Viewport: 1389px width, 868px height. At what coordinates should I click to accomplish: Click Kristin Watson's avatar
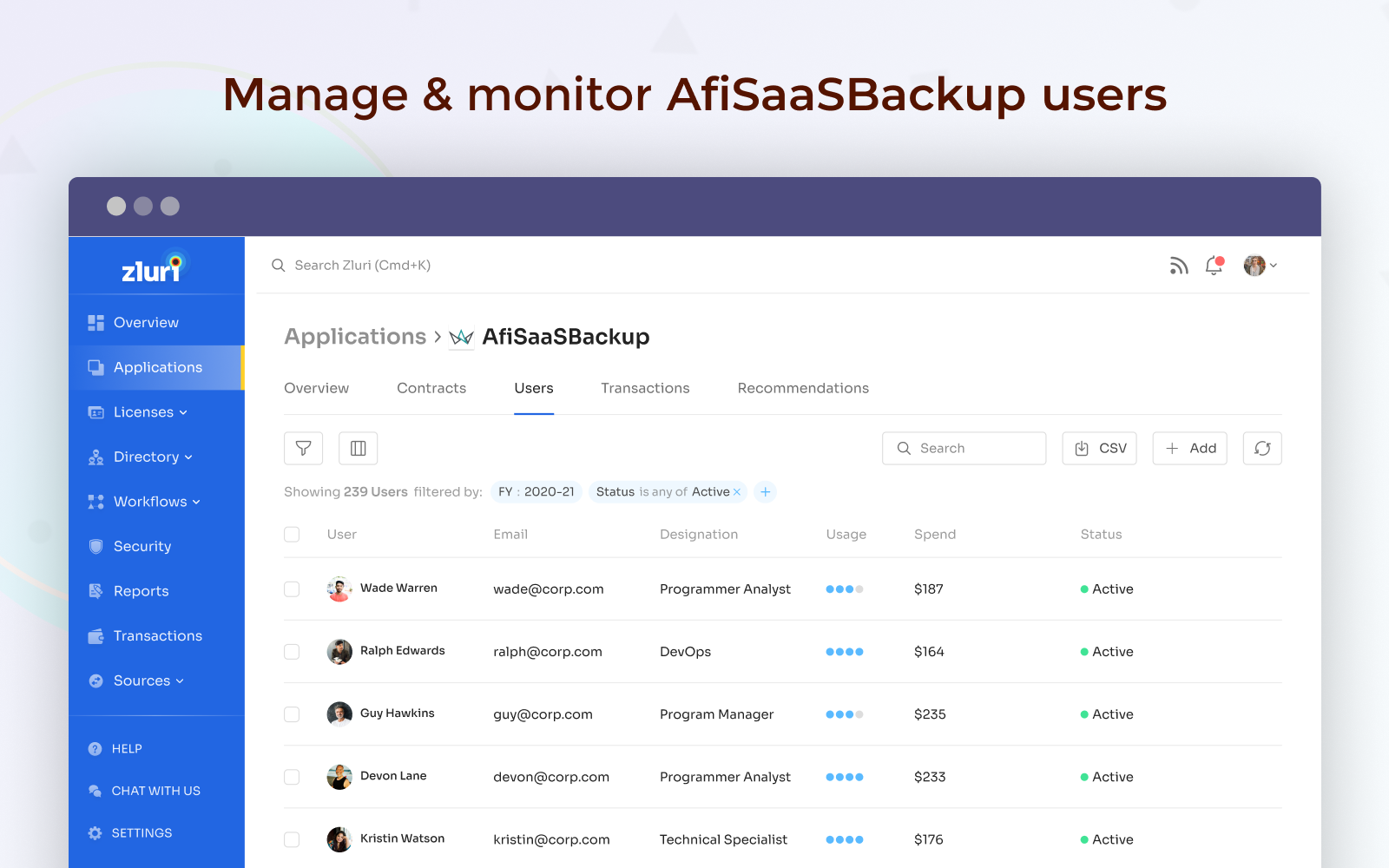coord(339,838)
